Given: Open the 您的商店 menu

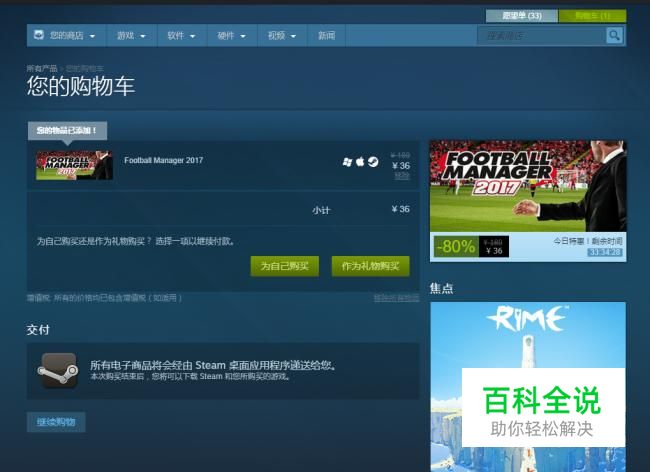Looking at the screenshot, I should tap(66, 35).
